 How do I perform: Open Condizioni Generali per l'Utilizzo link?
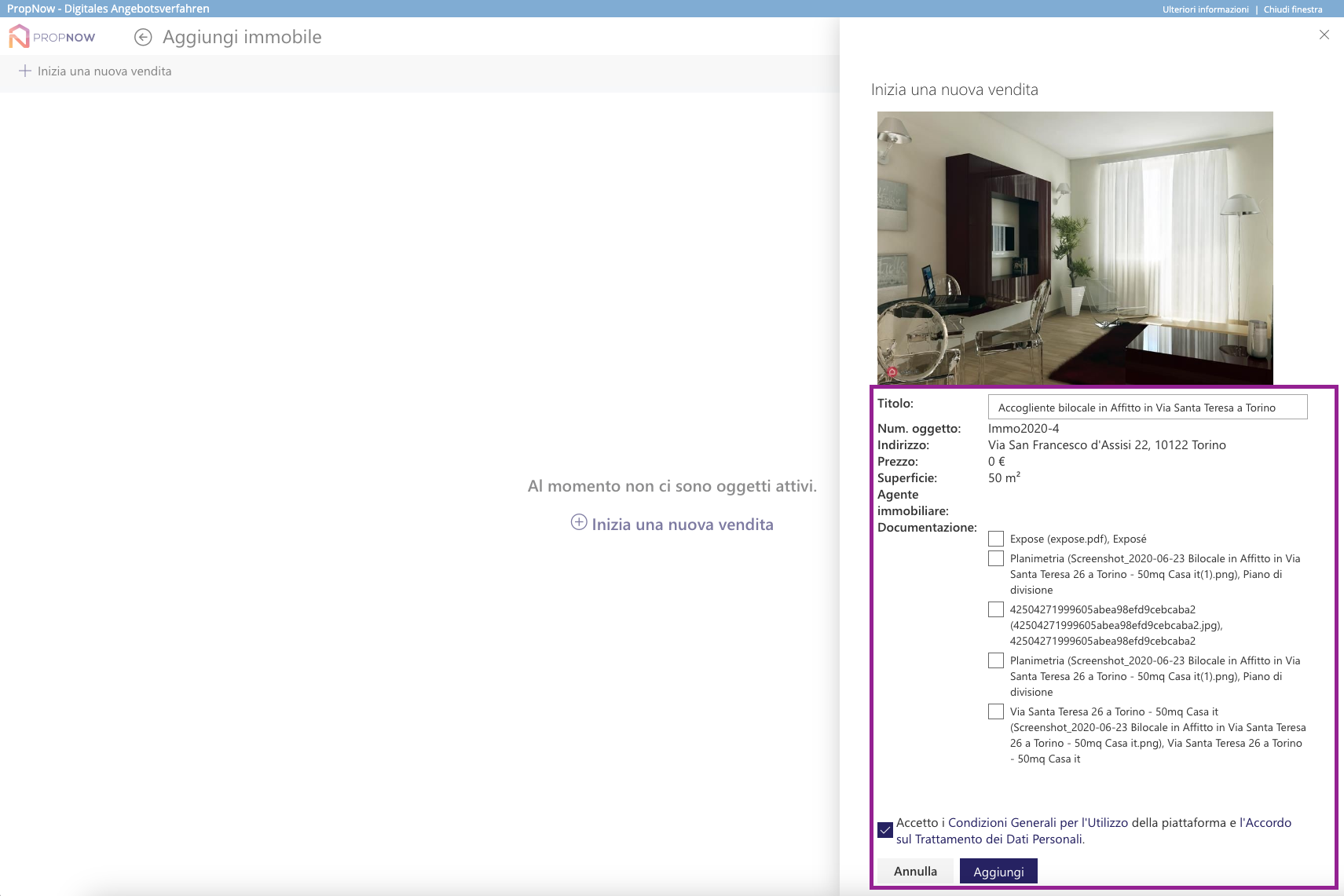point(1038,823)
